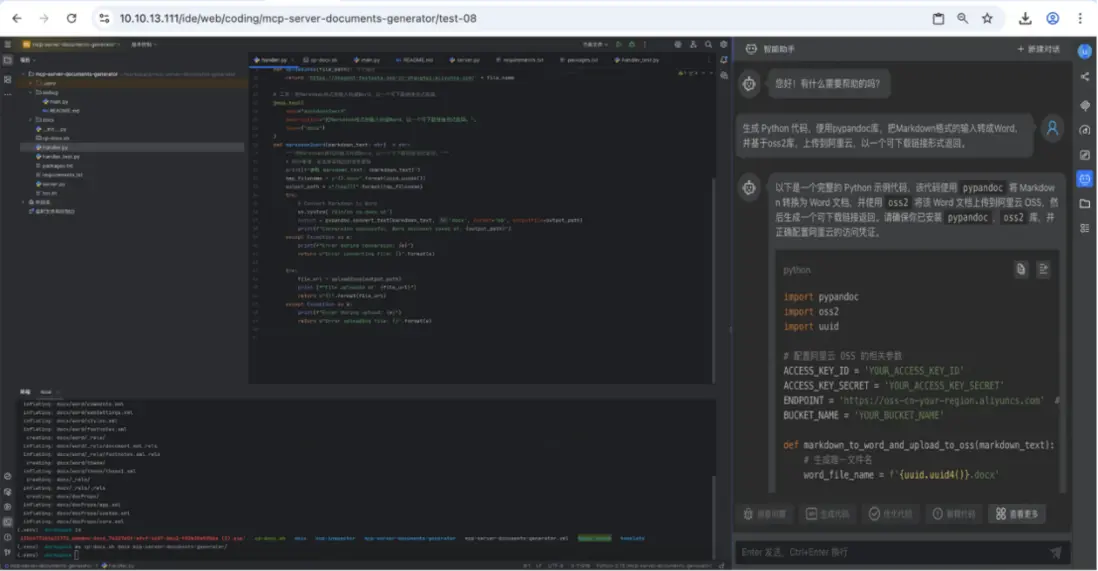Switch to the README.md editor tab
Viewport: 1098px width, 571px height.
[x=414, y=60]
